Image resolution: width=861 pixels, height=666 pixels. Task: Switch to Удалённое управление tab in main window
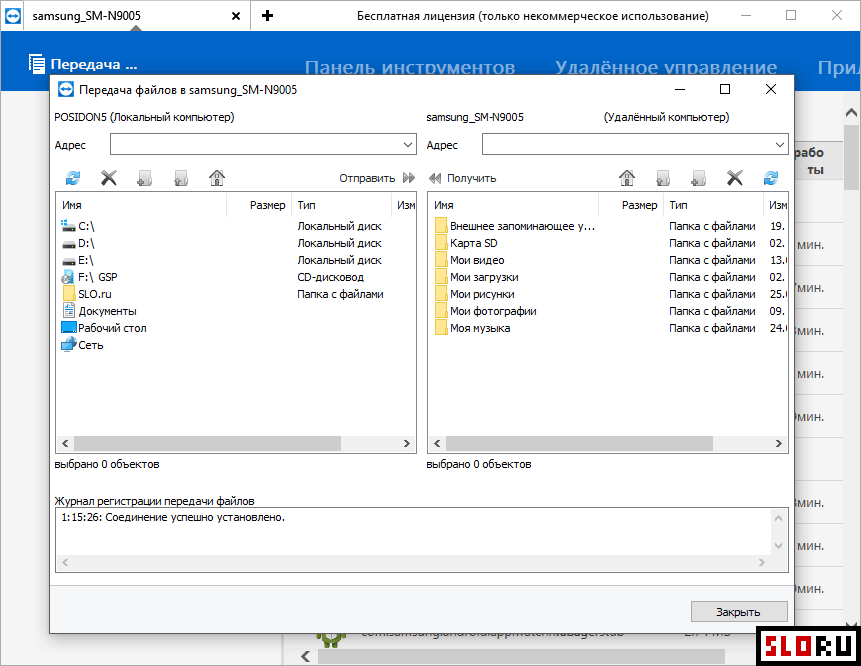[x=666, y=68]
